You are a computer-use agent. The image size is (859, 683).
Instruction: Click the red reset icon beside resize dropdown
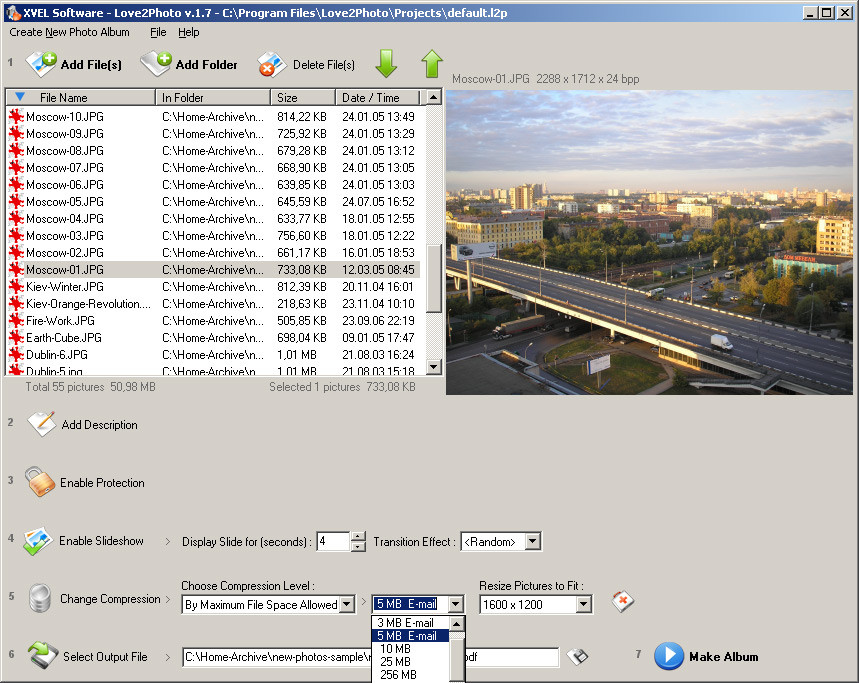(623, 602)
